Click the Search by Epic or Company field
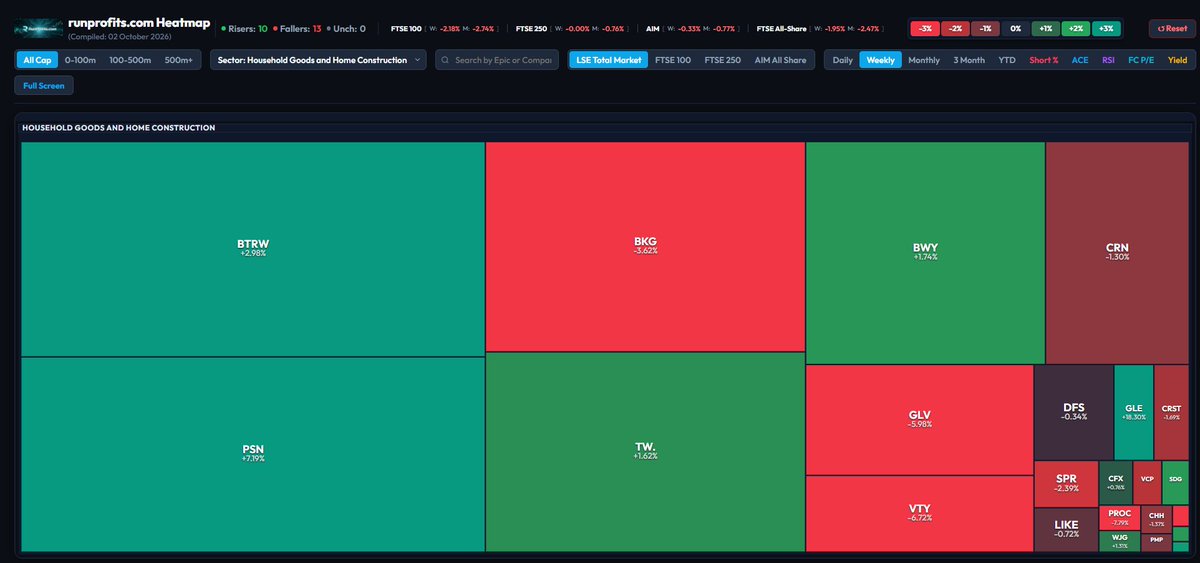 pos(497,60)
